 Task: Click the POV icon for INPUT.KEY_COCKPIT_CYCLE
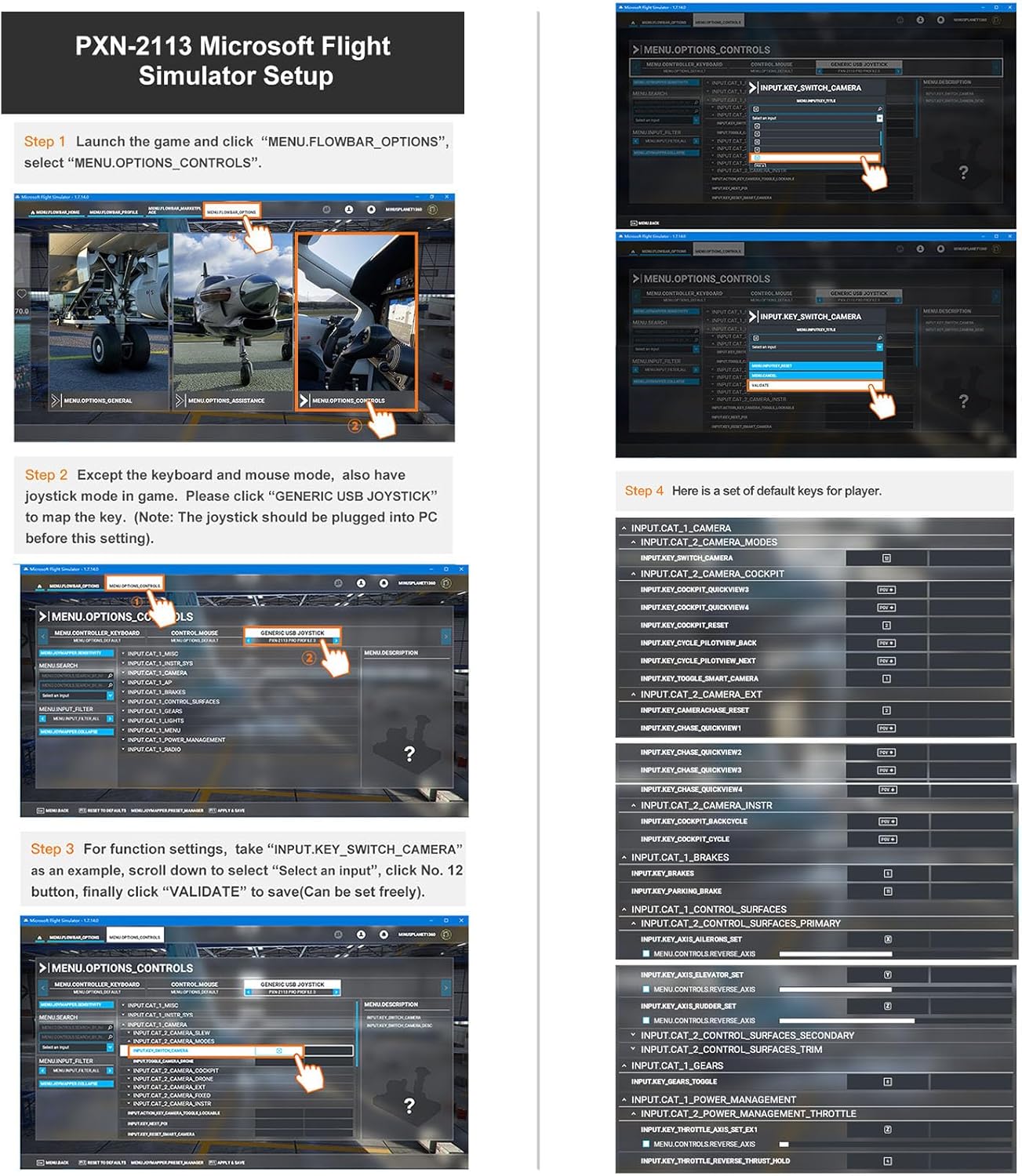[886, 840]
